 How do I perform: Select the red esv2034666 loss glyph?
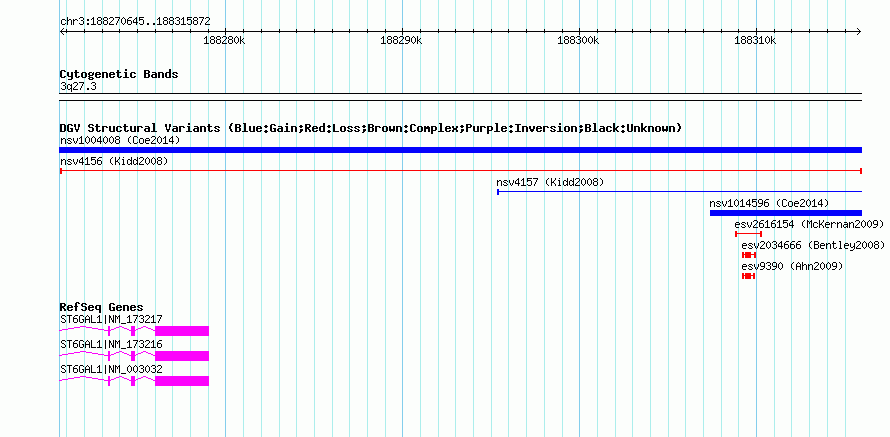[749, 255]
